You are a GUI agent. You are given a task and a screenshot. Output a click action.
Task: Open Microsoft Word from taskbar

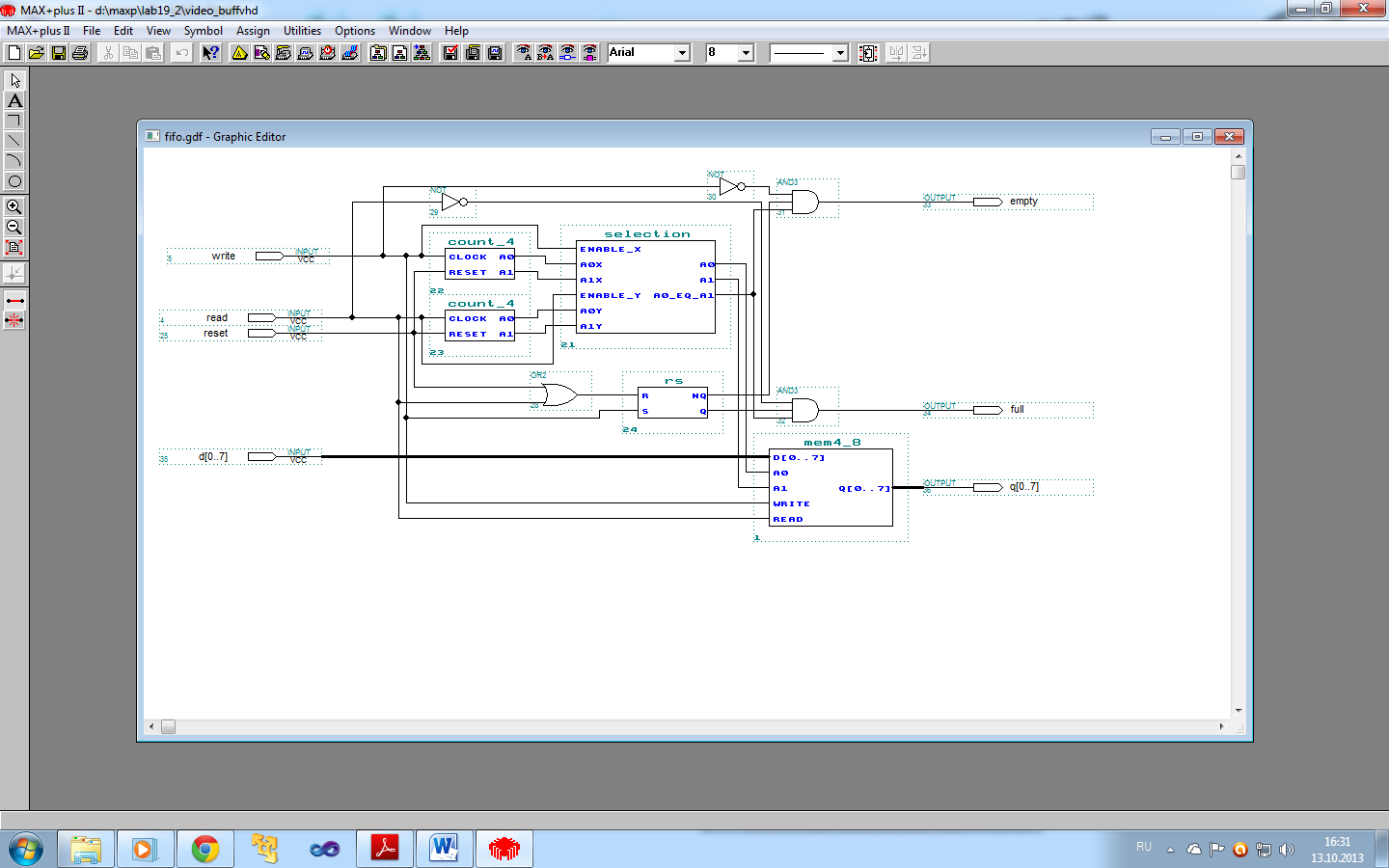click(444, 850)
